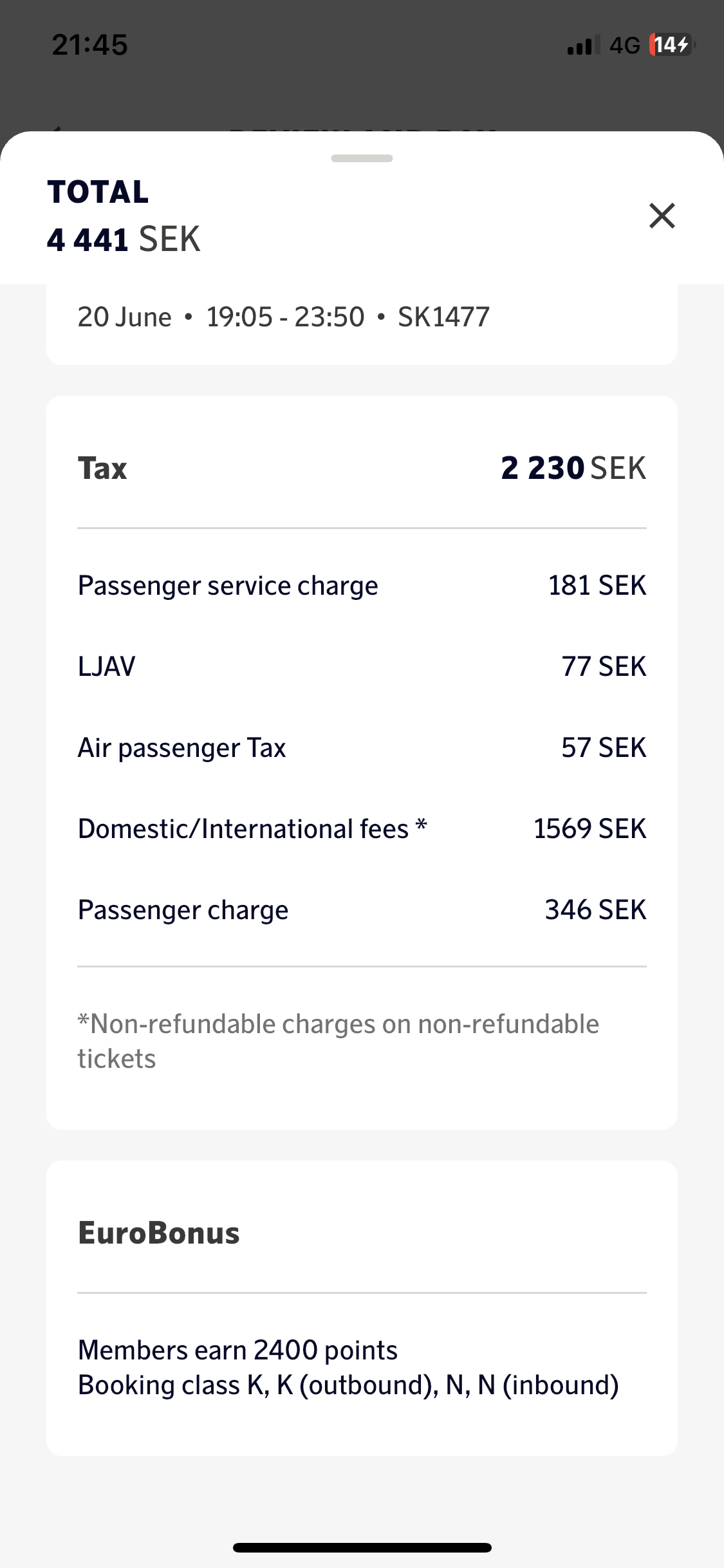724x1568 pixels.
Task: Tap the sheet drag handle
Action: coord(362,158)
